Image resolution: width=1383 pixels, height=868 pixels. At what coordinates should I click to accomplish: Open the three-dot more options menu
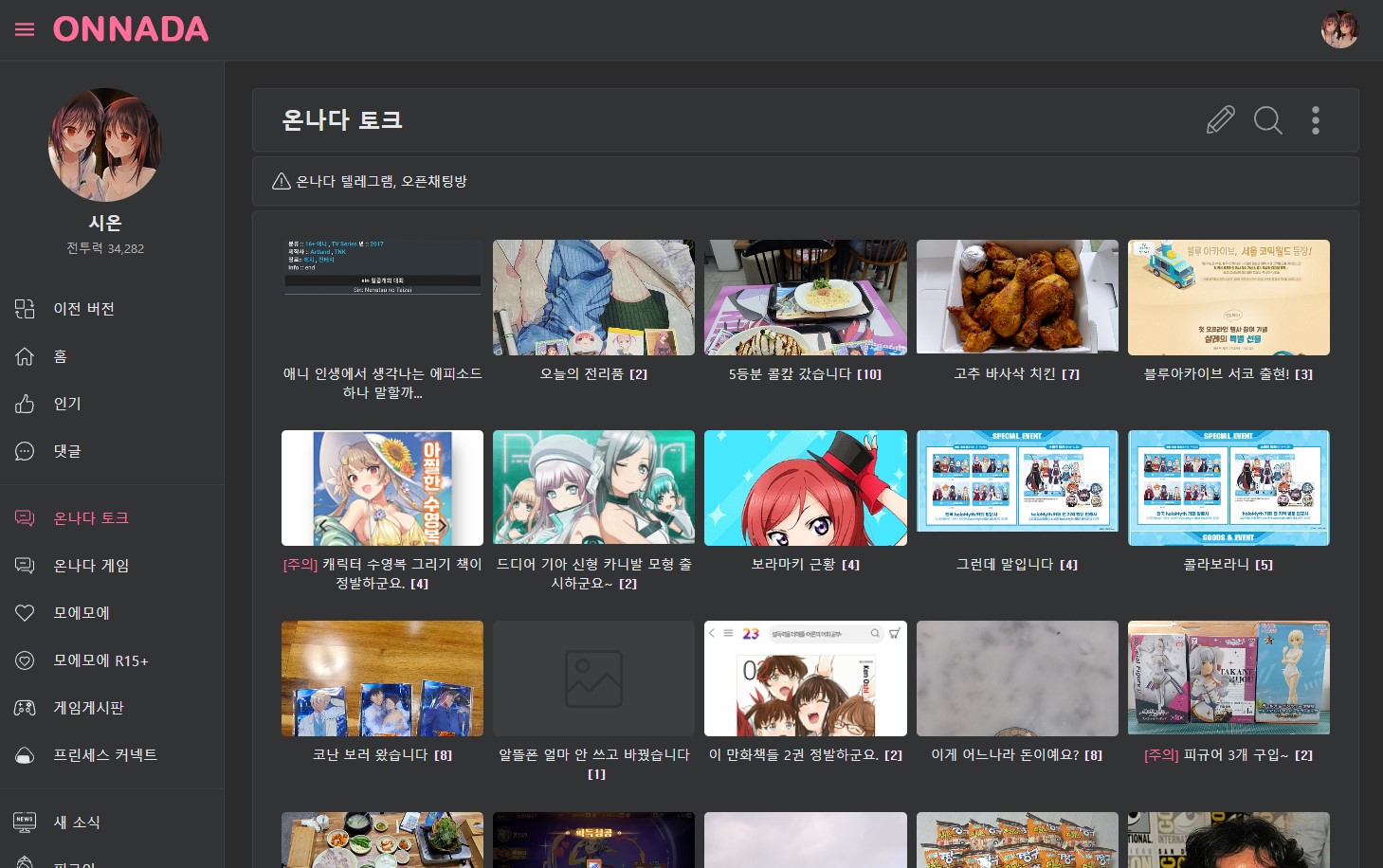[x=1315, y=120]
